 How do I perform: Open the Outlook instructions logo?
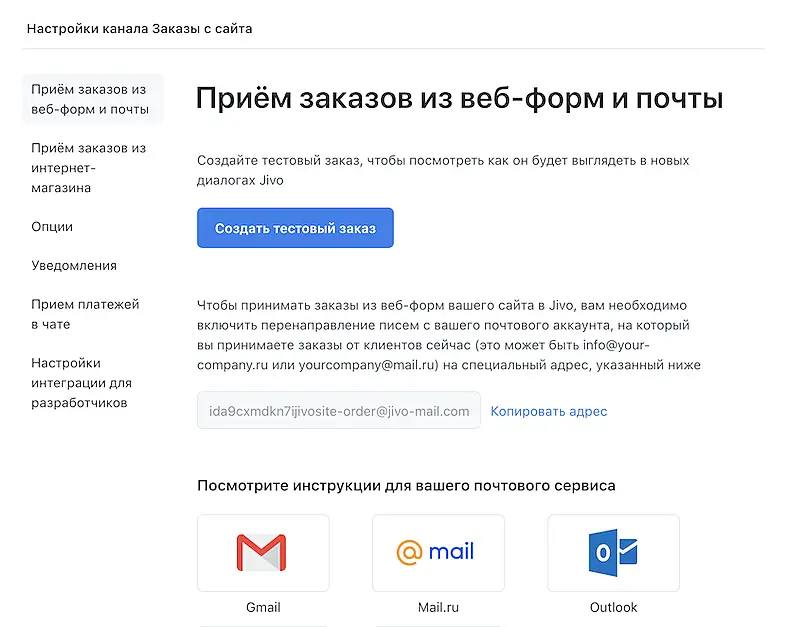click(x=613, y=552)
